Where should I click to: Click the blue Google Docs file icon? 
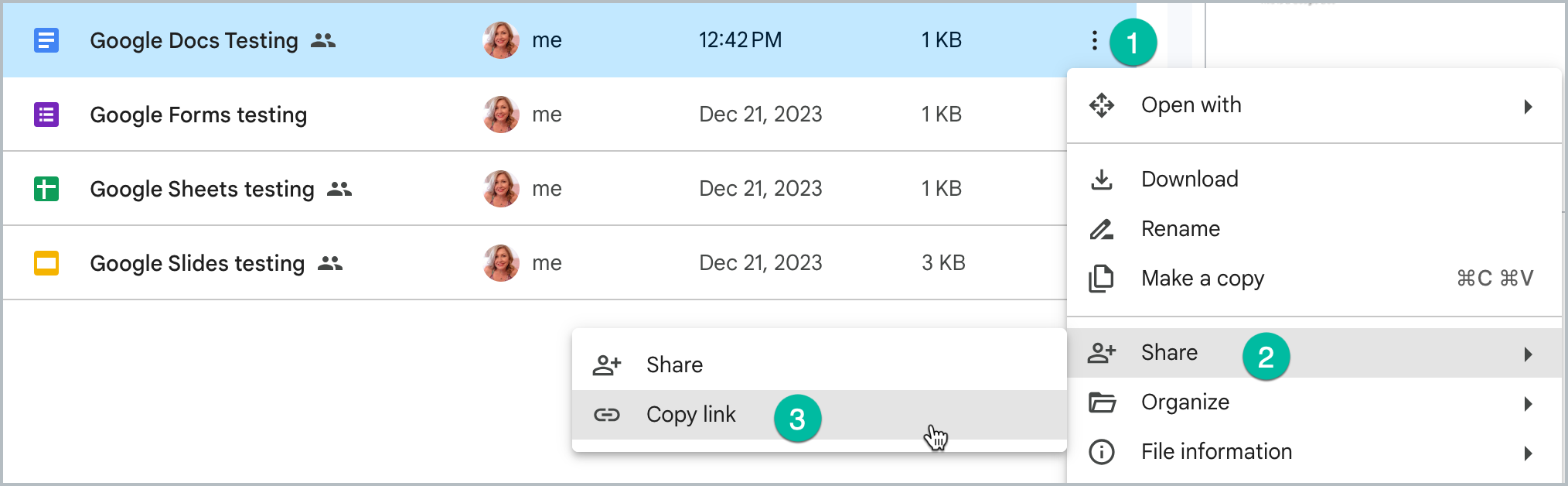[x=46, y=39]
